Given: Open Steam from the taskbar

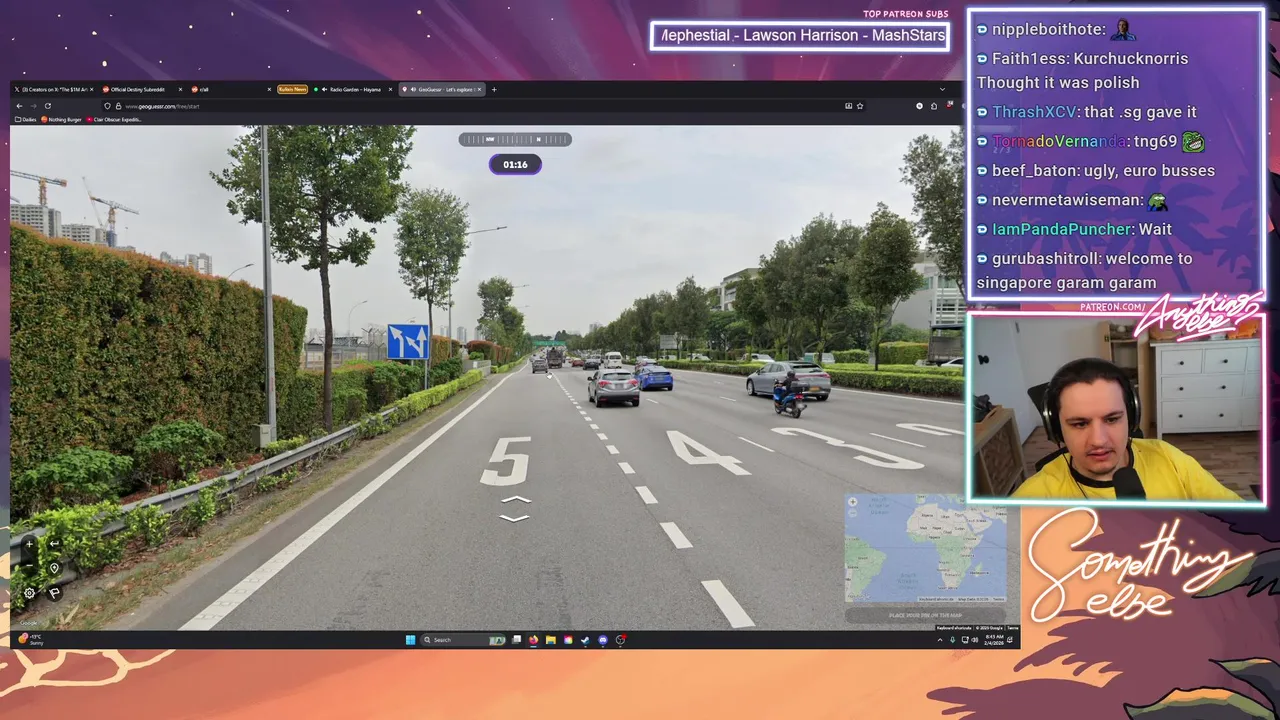Looking at the screenshot, I should point(585,640).
